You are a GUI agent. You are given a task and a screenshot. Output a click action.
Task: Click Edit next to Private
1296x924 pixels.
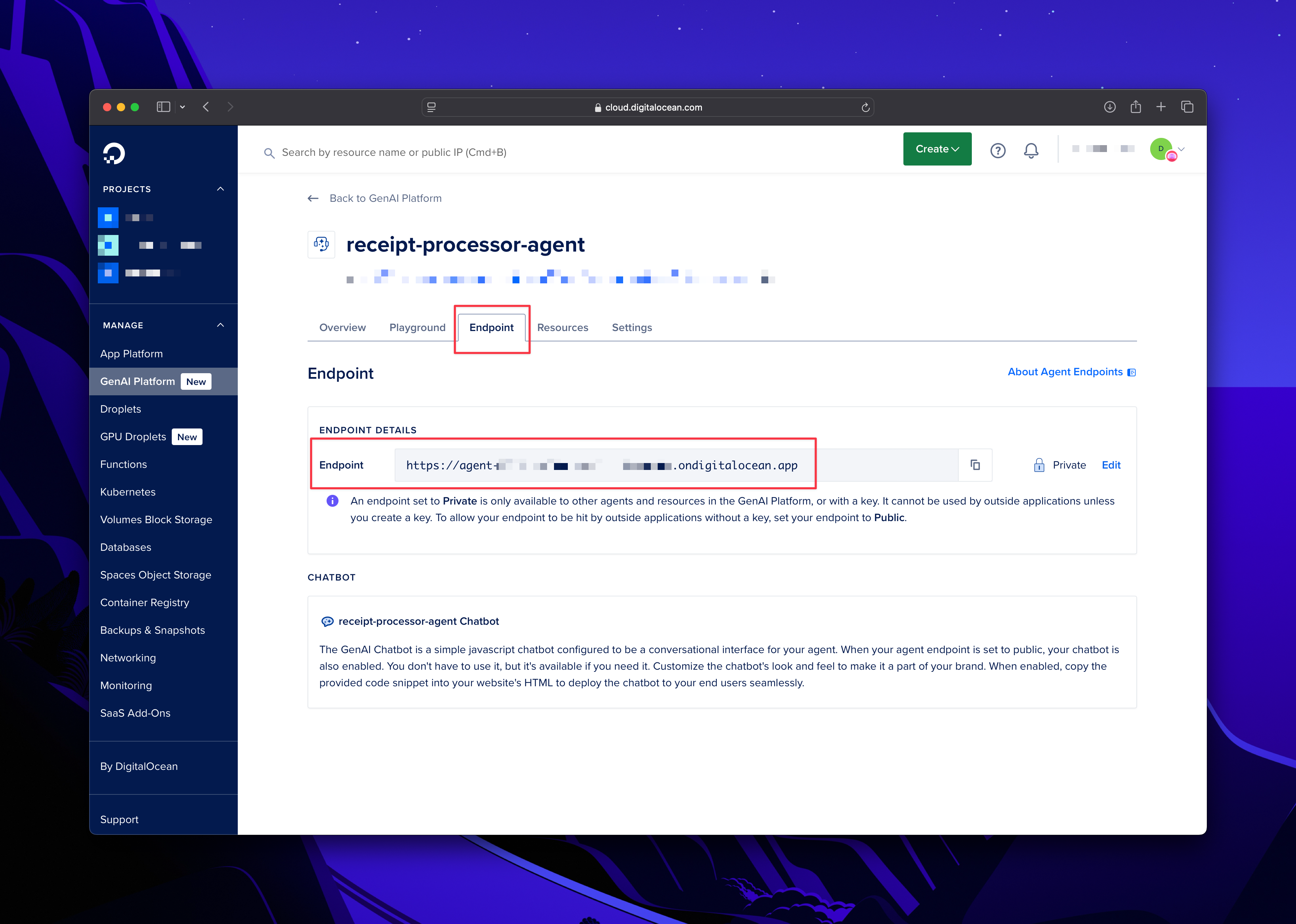point(1111,465)
